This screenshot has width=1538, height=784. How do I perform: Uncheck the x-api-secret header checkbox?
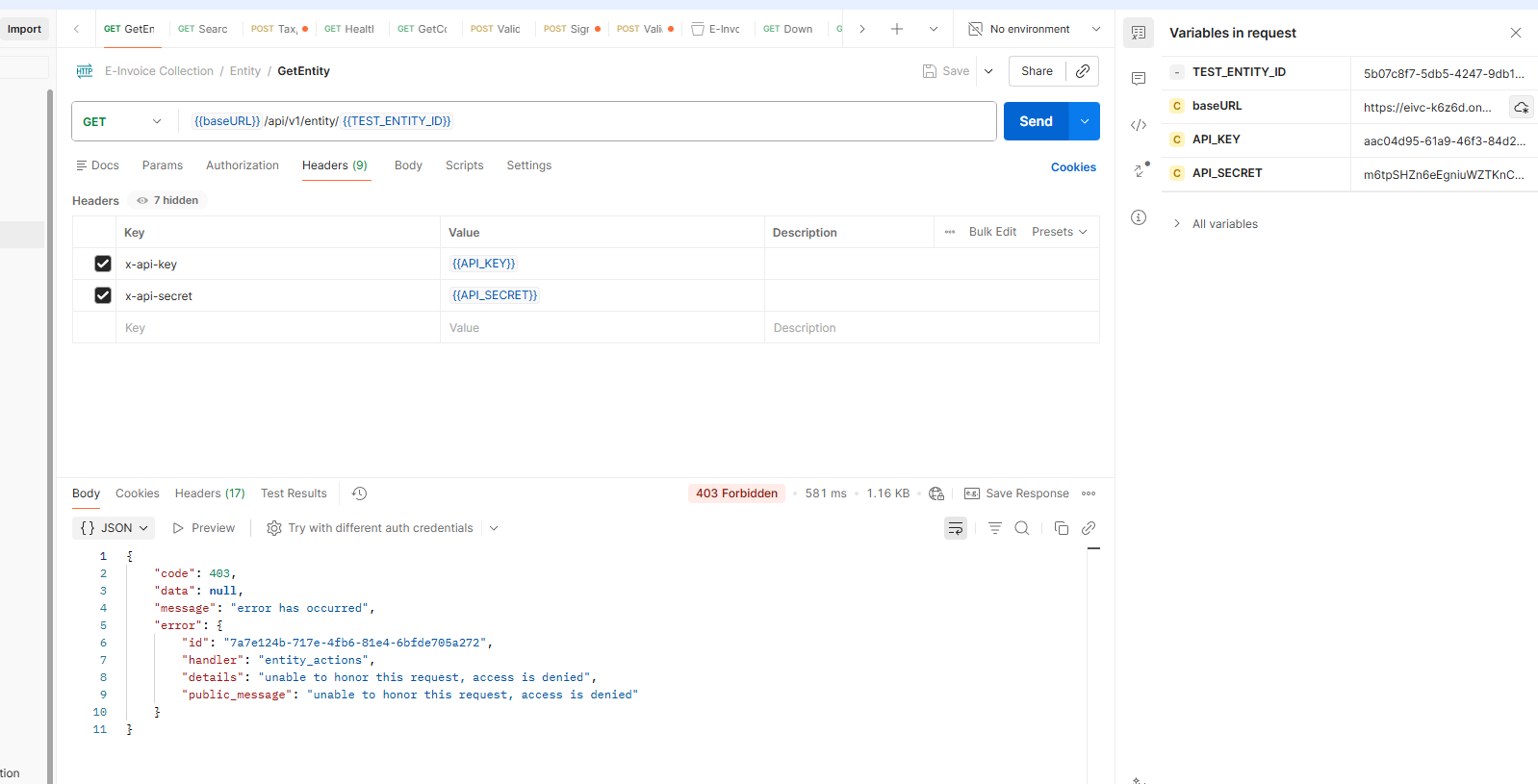coord(103,295)
